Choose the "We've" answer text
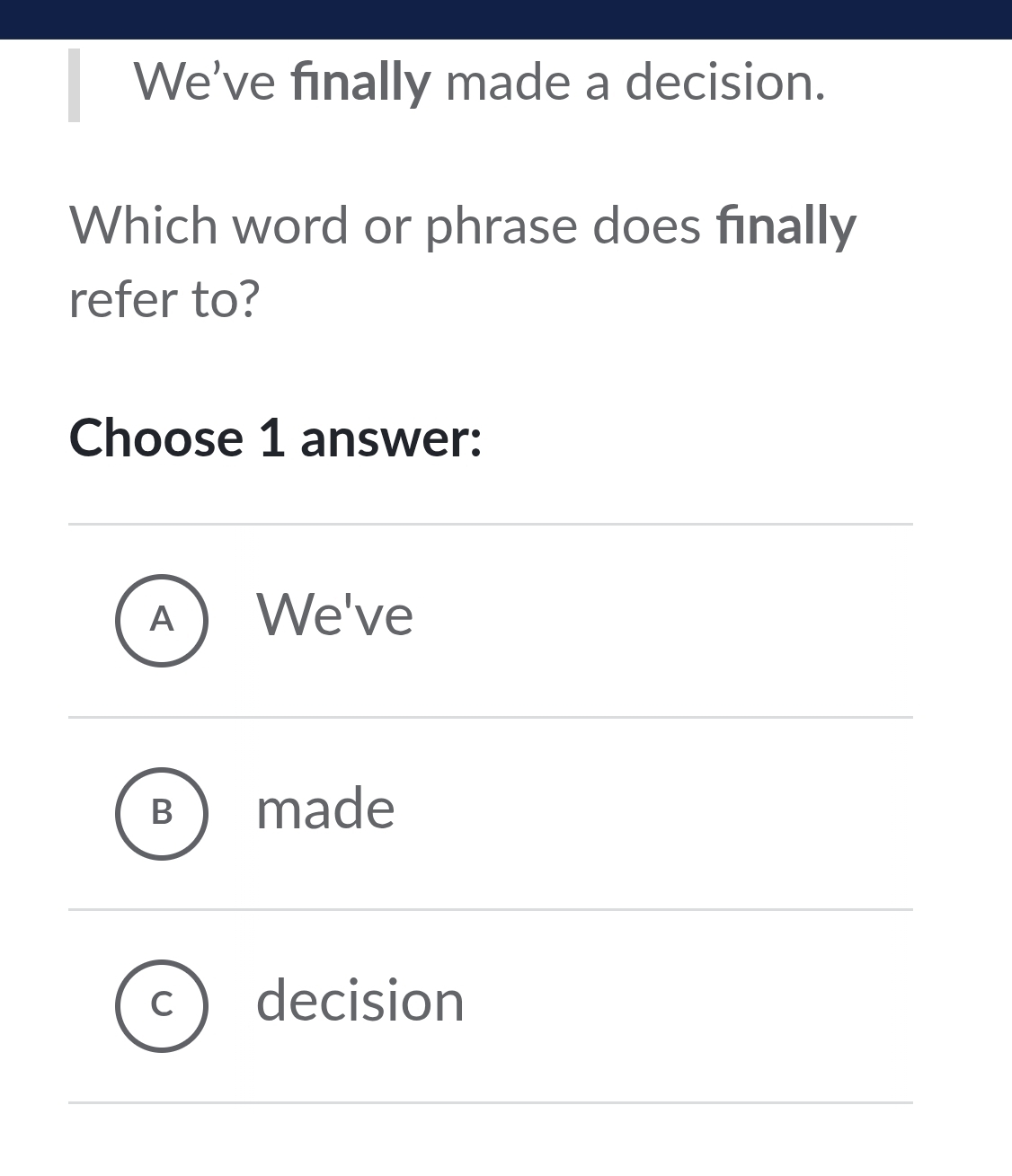This screenshot has width=1012, height=1176. pos(334,616)
